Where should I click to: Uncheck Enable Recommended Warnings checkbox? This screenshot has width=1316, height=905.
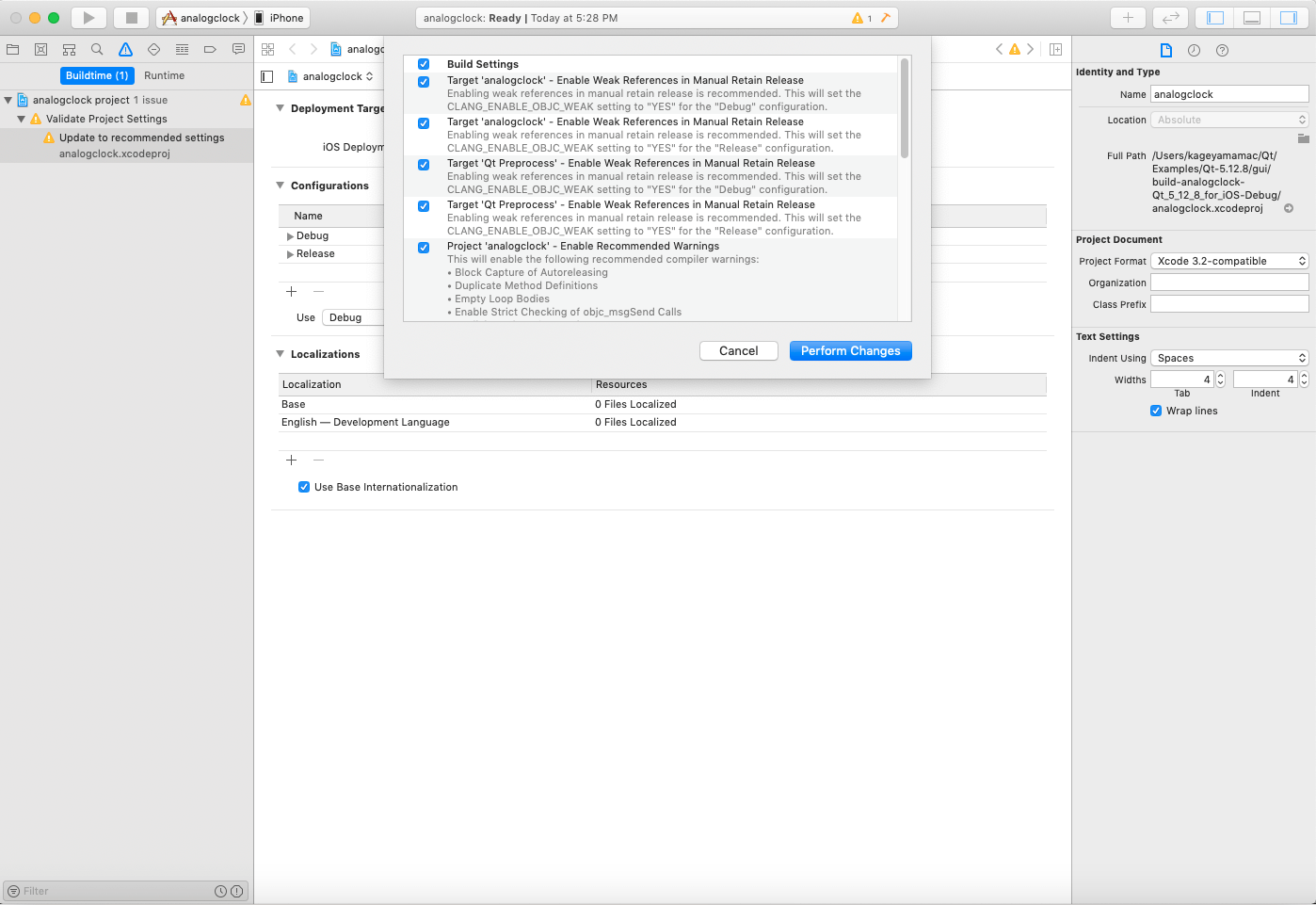click(x=424, y=248)
